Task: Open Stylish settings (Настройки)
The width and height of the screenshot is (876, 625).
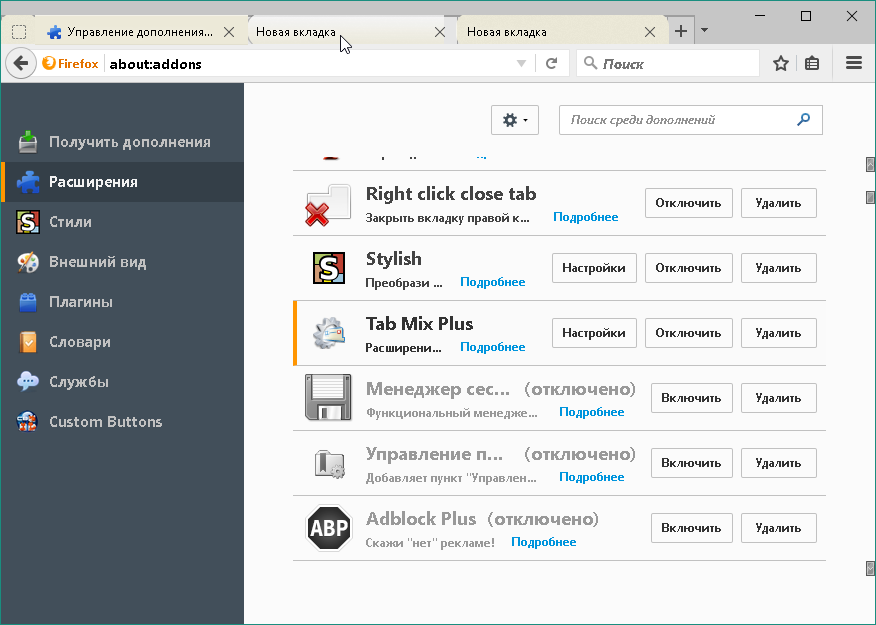Action: tap(594, 268)
